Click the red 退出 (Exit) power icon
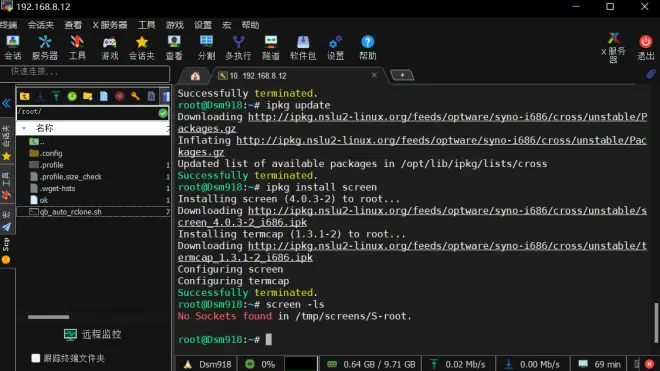 (x=646, y=47)
